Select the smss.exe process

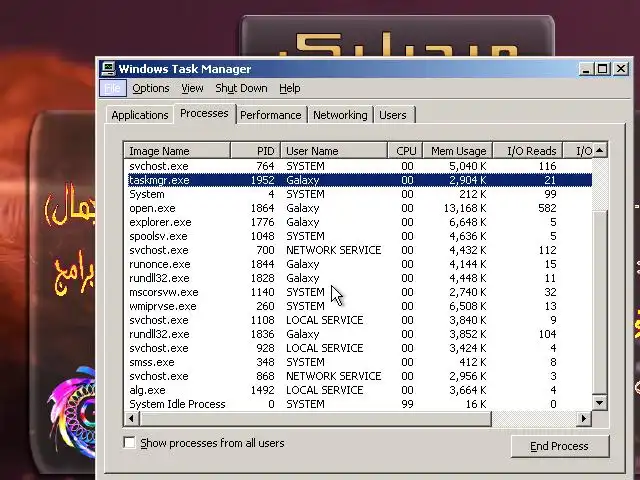coord(360,362)
